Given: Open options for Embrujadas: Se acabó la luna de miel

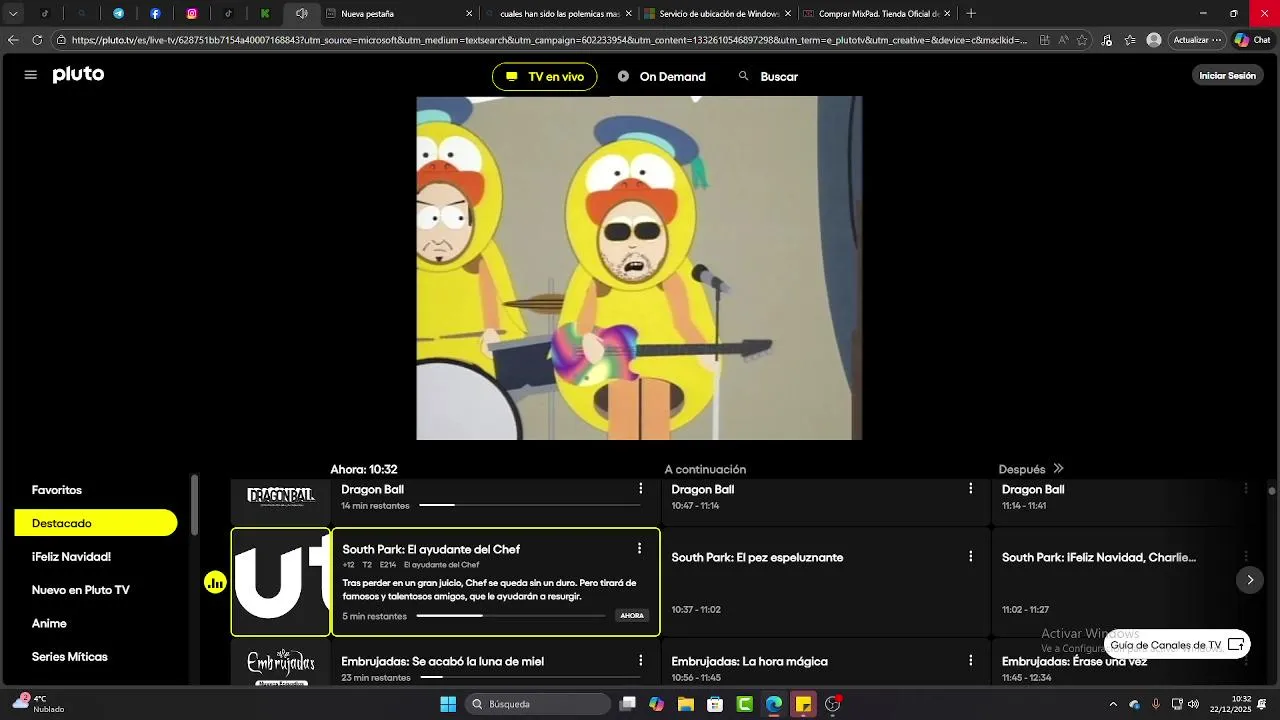Looking at the screenshot, I should [x=640, y=661].
